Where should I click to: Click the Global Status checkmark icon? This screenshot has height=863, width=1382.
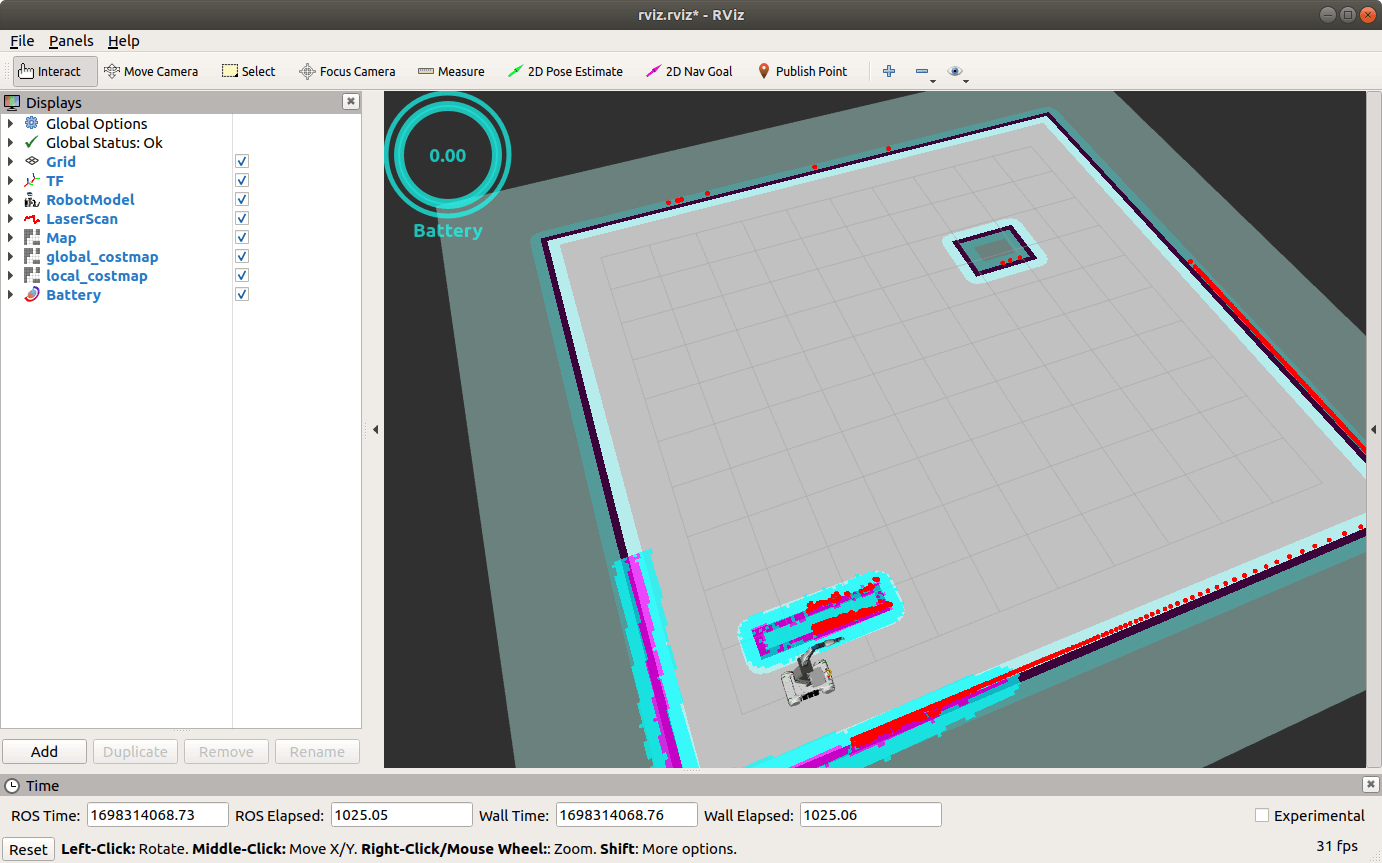[x=32, y=142]
